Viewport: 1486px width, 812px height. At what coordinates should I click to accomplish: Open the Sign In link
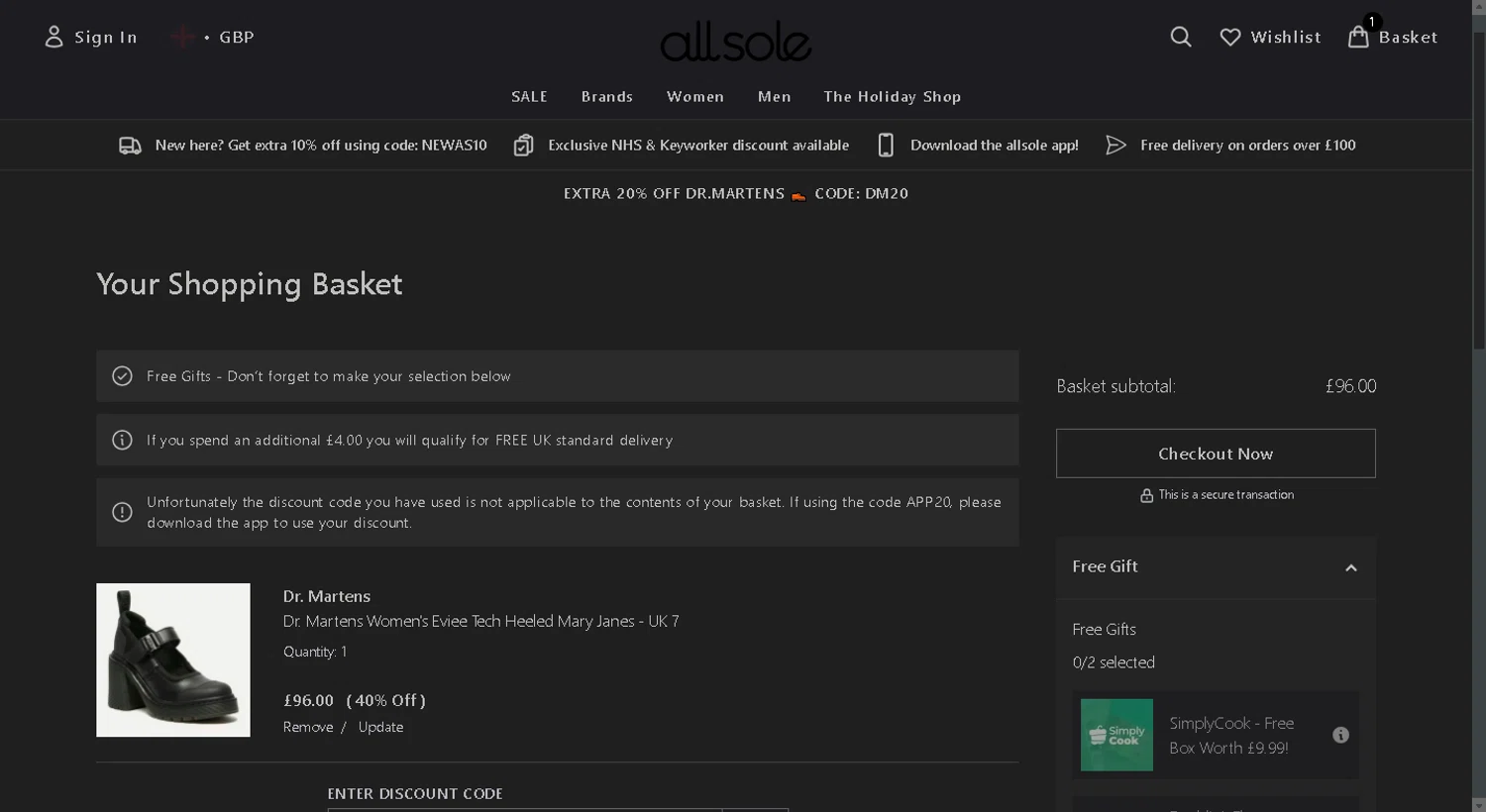coord(106,37)
